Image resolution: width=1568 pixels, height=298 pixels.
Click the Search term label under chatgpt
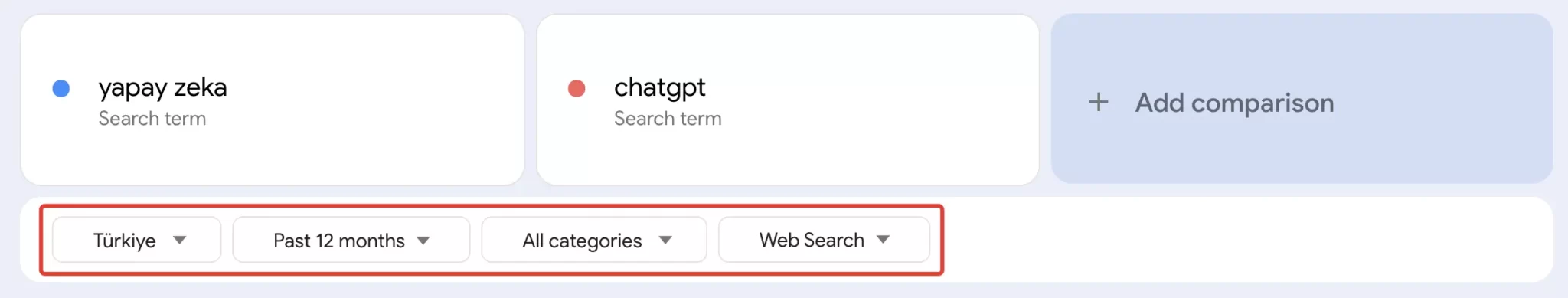[x=668, y=119]
